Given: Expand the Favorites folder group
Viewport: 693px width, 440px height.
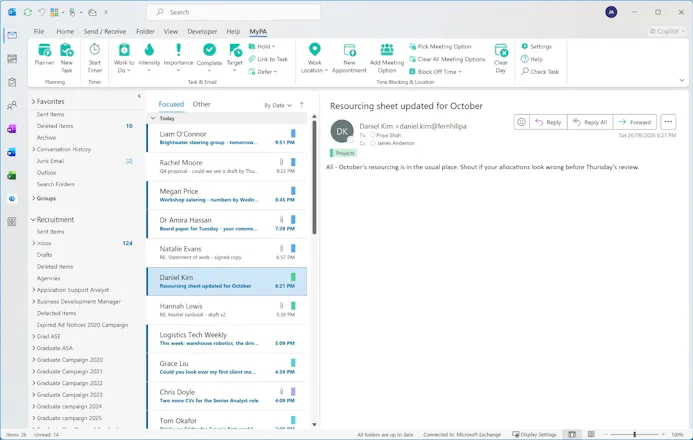Looking at the screenshot, I should (34, 102).
